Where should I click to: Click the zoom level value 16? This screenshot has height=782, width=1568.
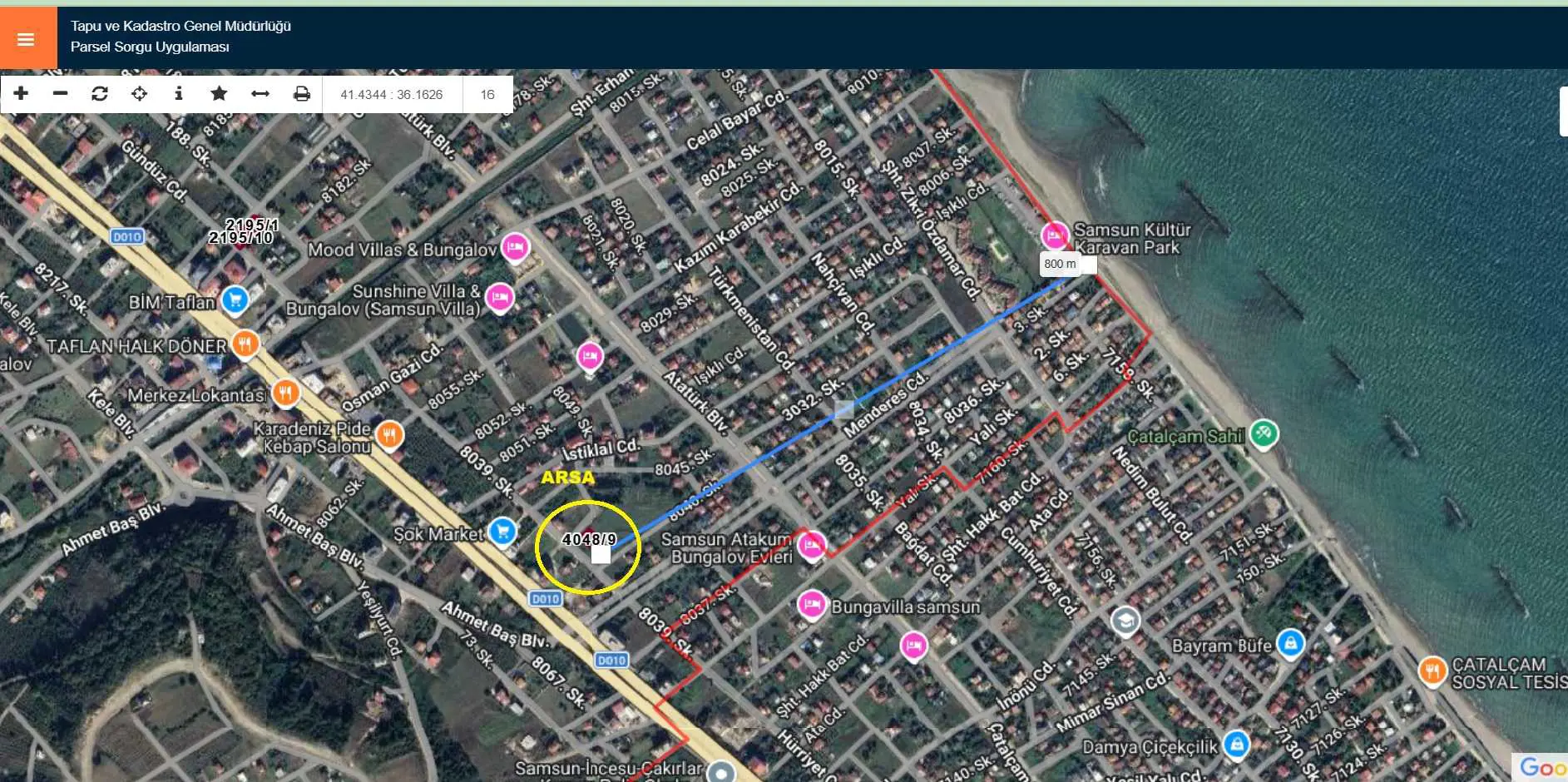coord(487,94)
